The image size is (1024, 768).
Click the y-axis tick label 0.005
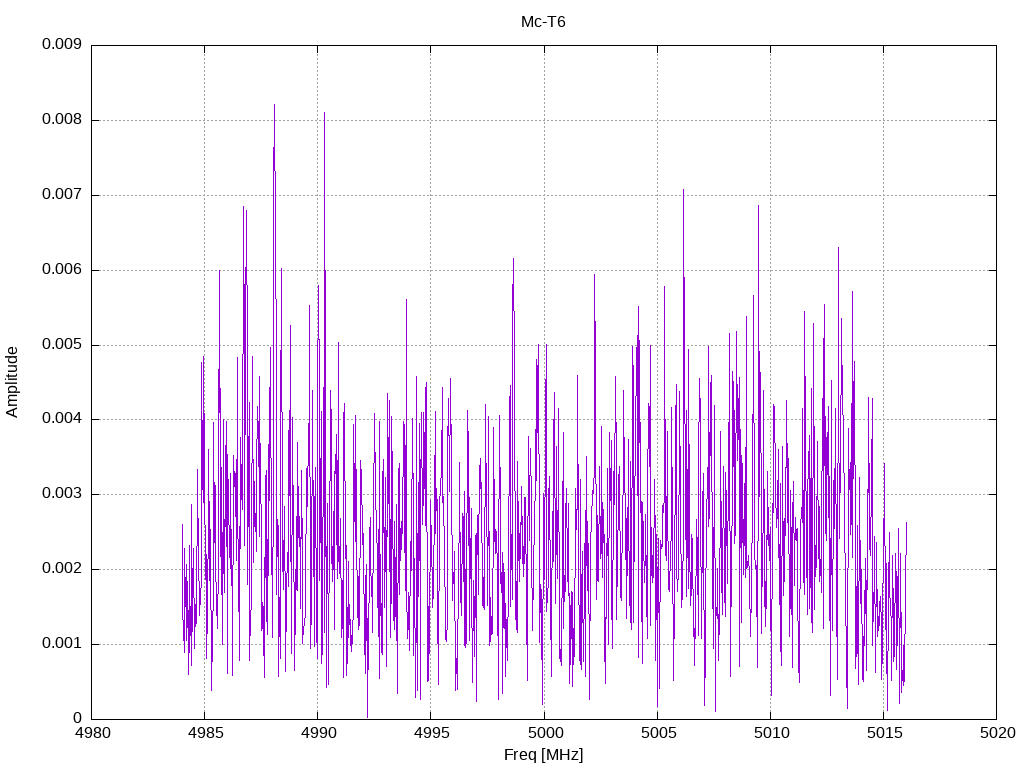(x=62, y=344)
